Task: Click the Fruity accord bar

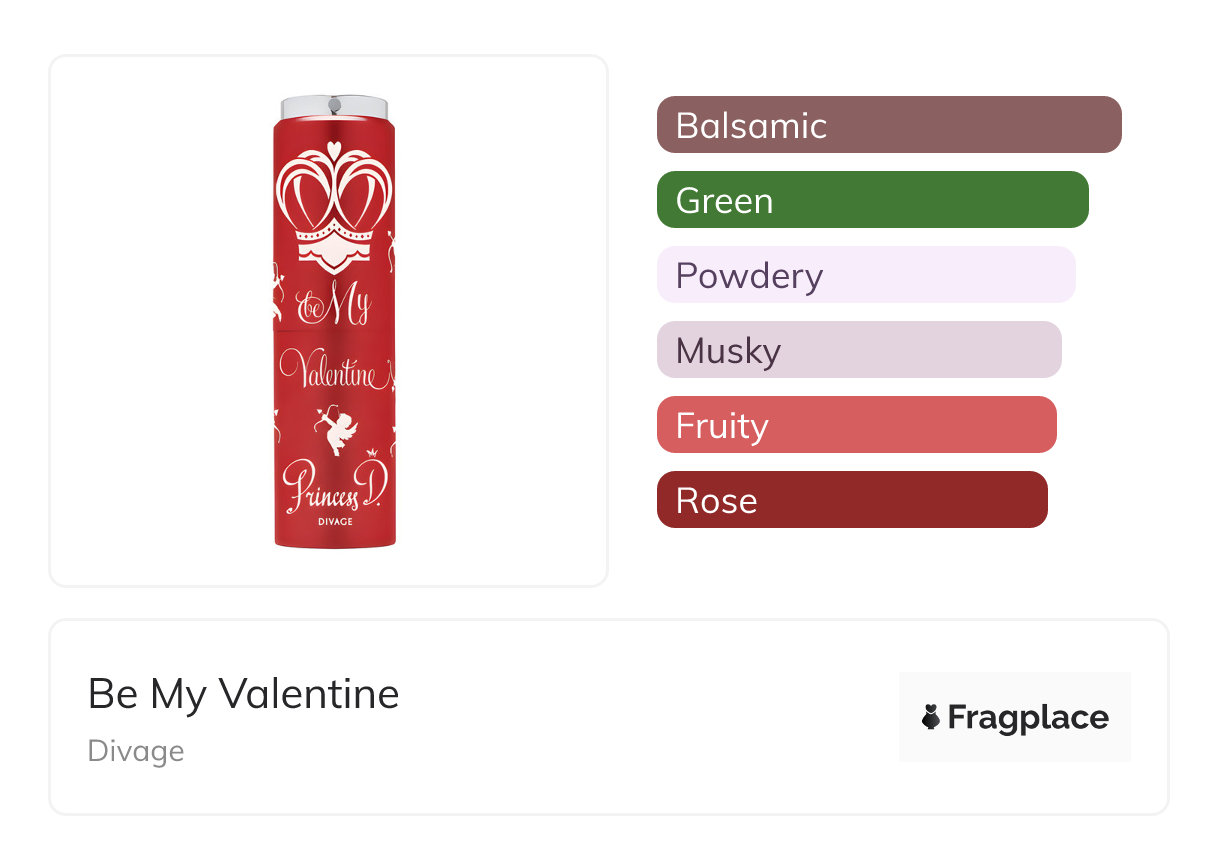Action: click(856, 425)
